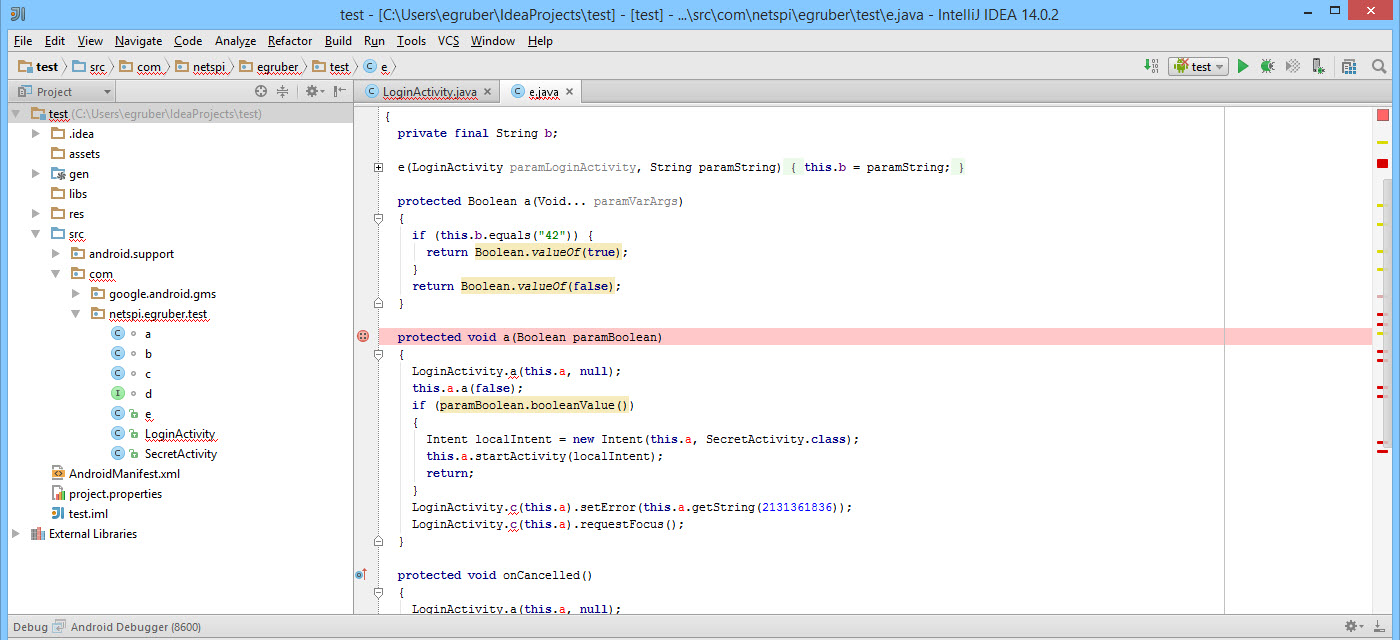
Task: Click the red error indicator atop the error stripe
Action: point(1383,115)
